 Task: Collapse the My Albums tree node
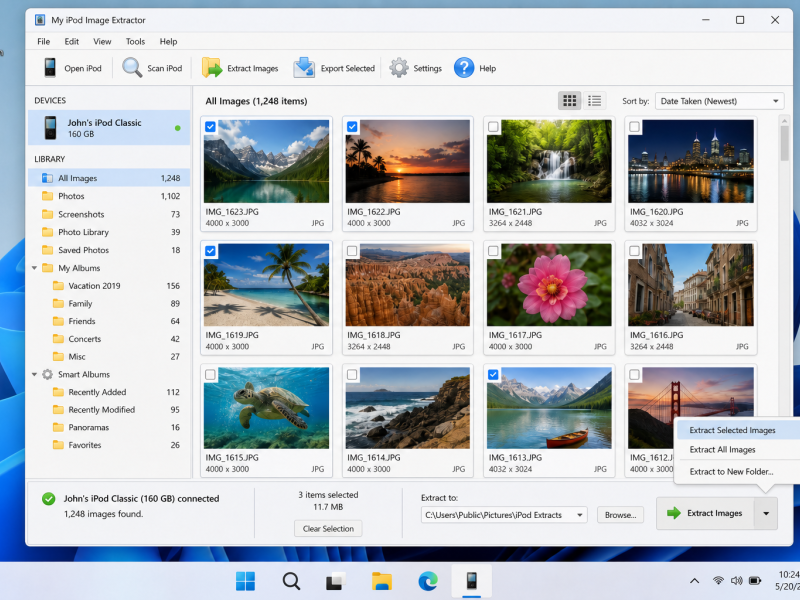click(x=34, y=268)
